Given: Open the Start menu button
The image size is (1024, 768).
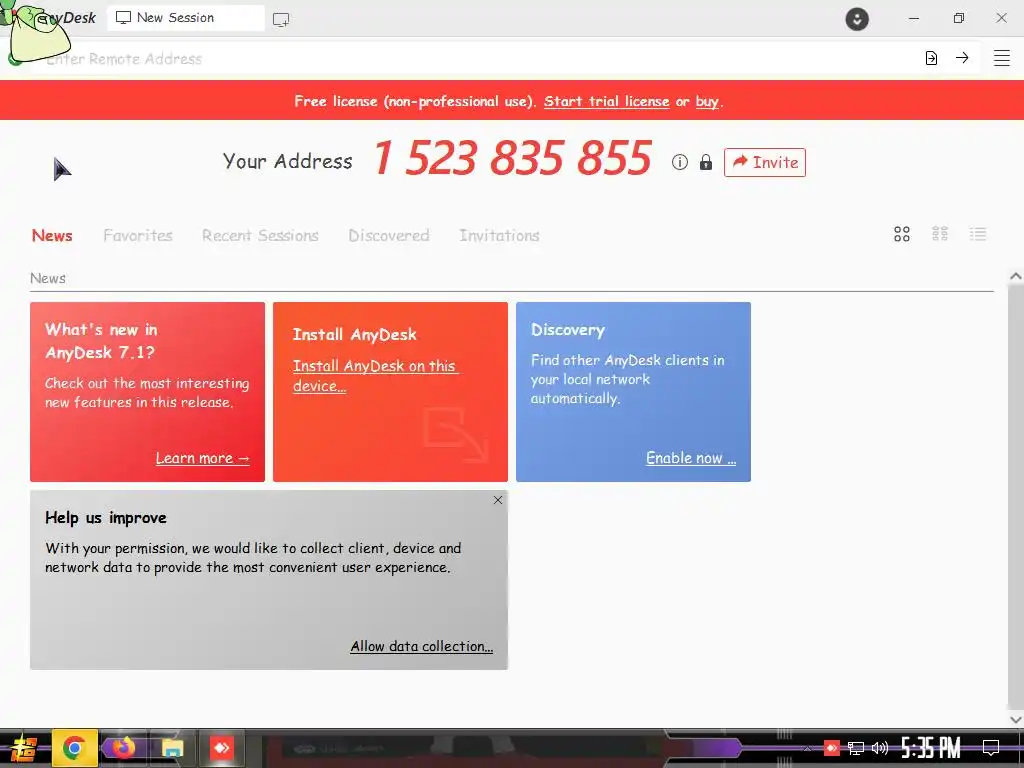Looking at the screenshot, I should pyautogui.click(x=24, y=748).
